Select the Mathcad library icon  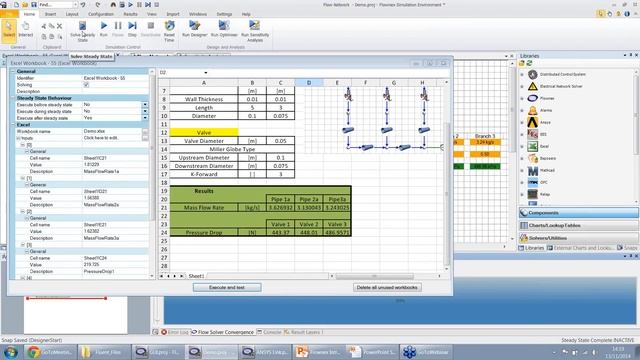pos(533,170)
